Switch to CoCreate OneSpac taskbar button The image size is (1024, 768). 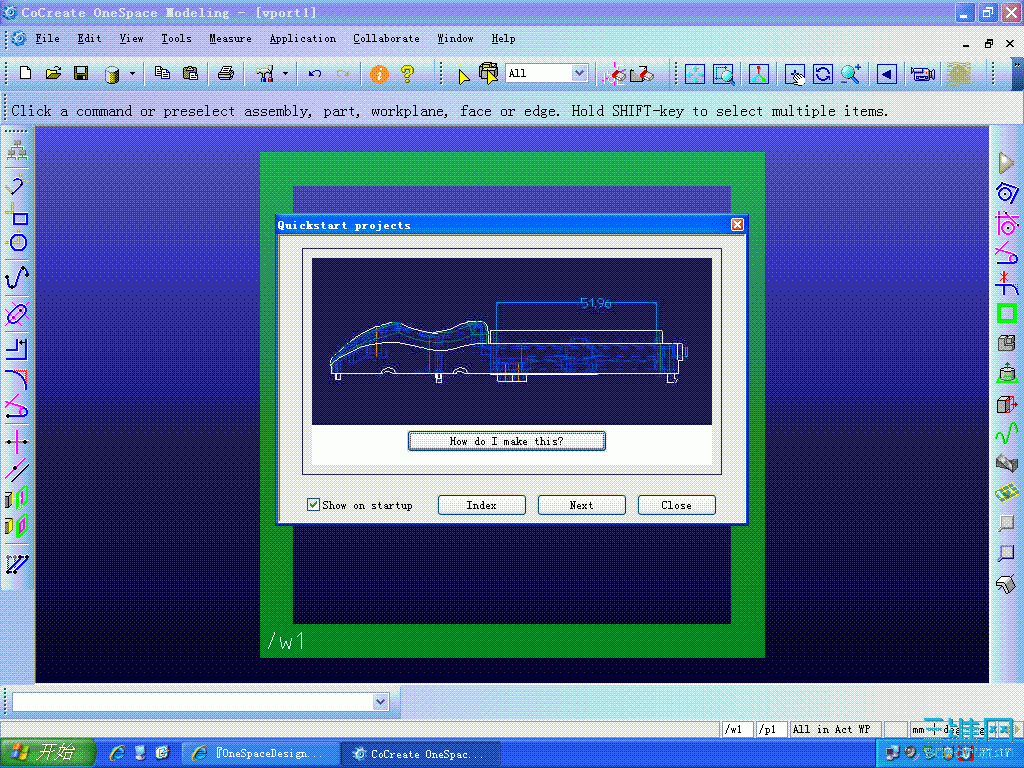[x=421, y=753]
